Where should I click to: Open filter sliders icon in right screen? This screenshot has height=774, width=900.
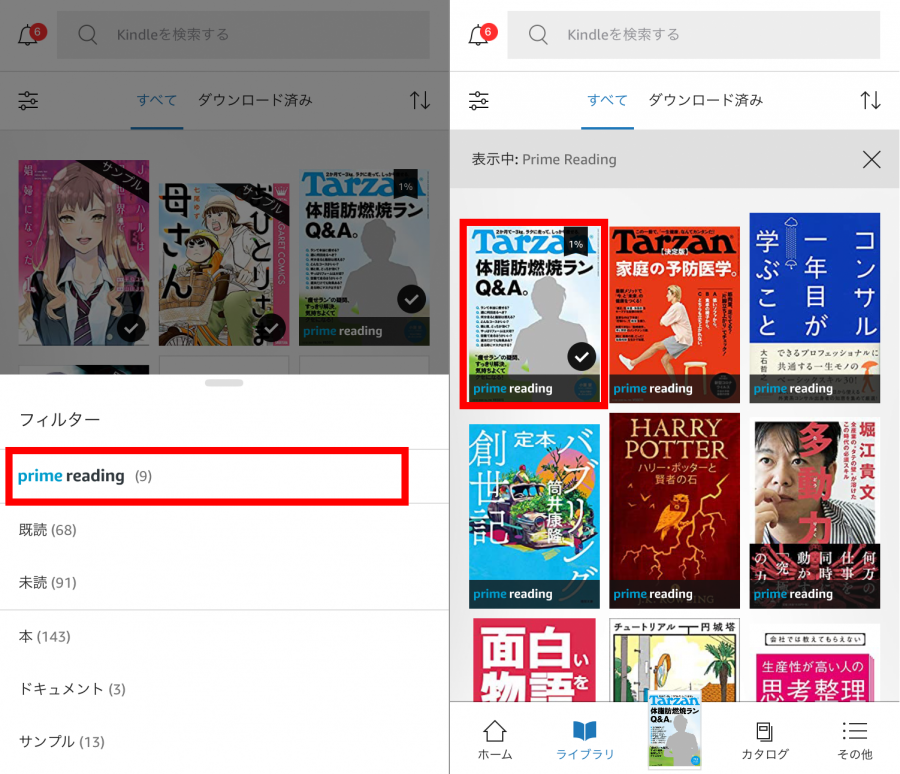point(479,100)
